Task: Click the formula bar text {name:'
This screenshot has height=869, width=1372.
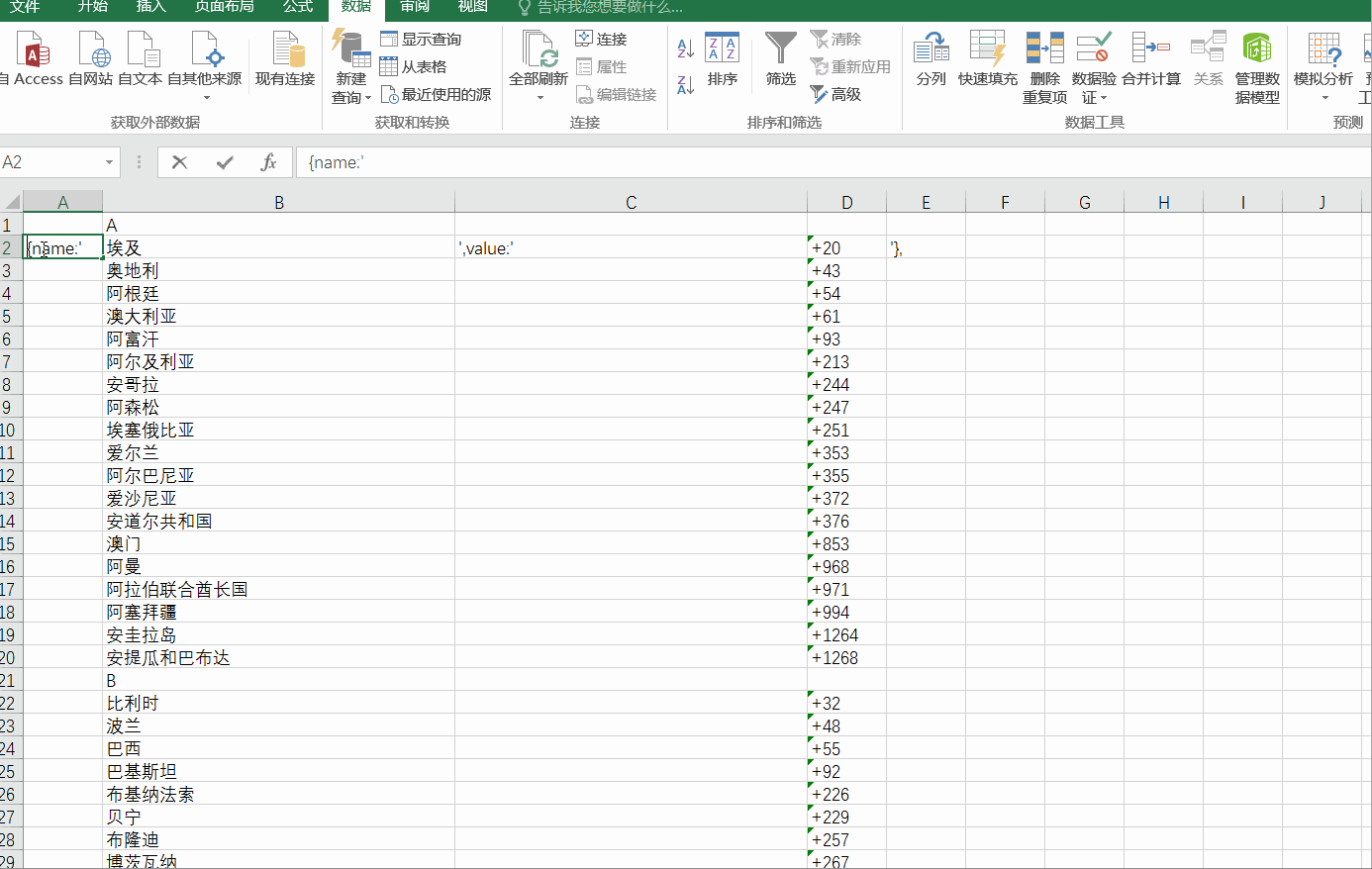Action: pos(336,162)
